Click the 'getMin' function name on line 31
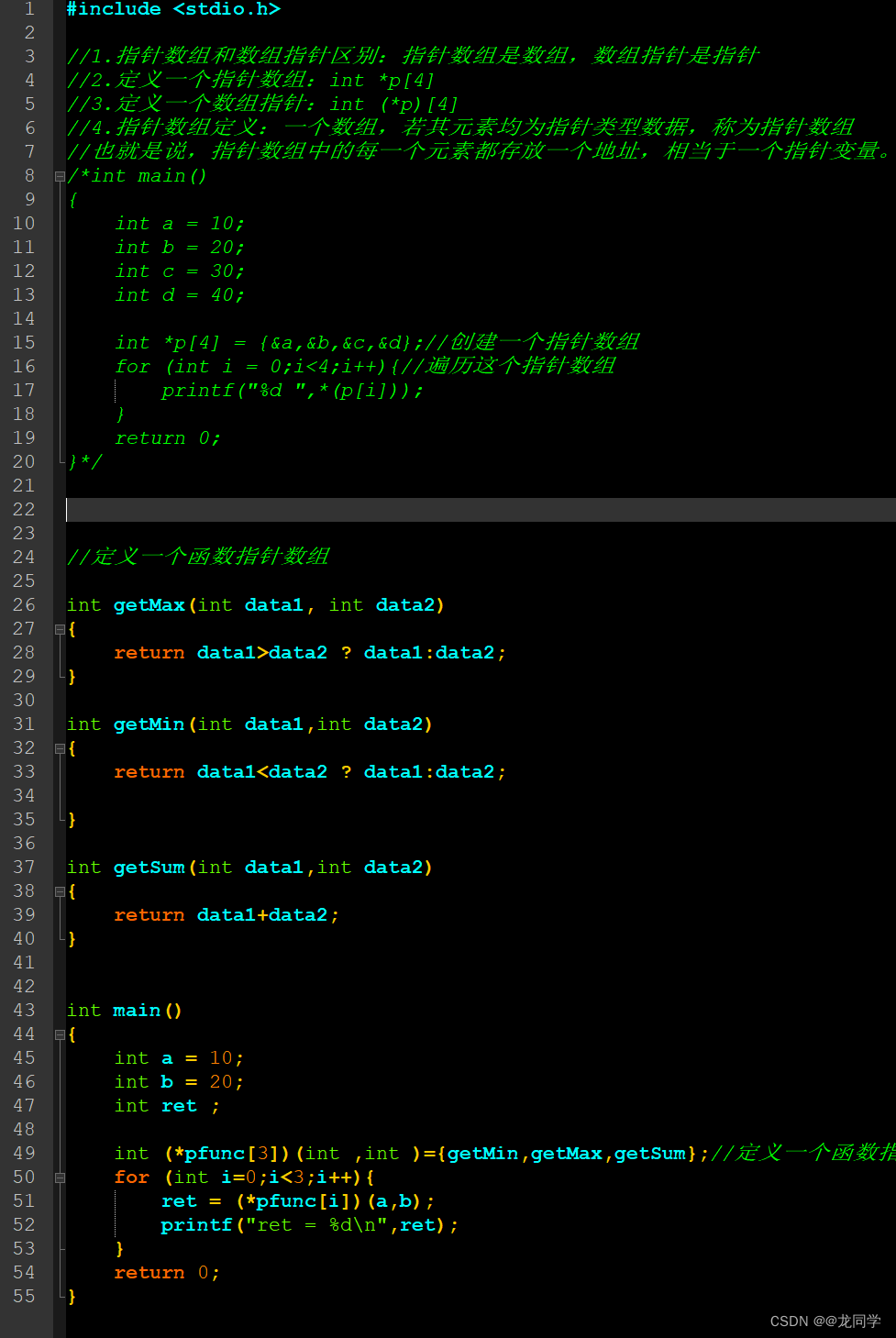The width and height of the screenshot is (896, 1338). pyautogui.click(x=149, y=724)
